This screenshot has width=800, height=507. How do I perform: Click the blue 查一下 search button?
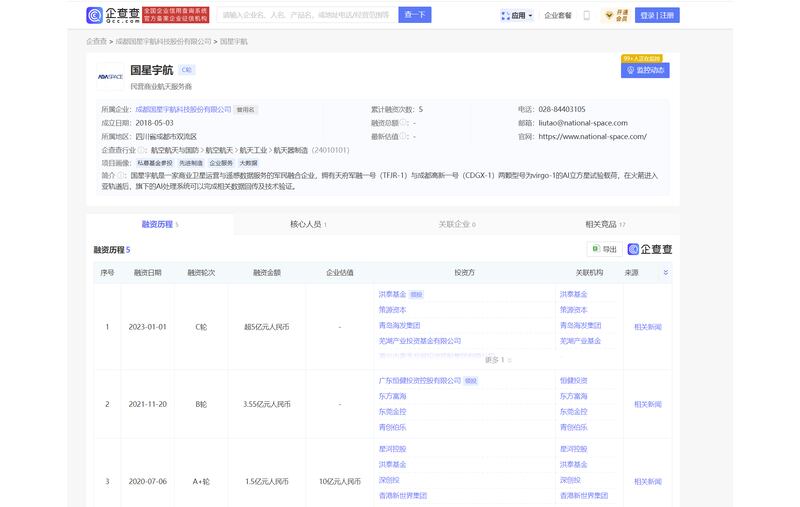pos(416,15)
